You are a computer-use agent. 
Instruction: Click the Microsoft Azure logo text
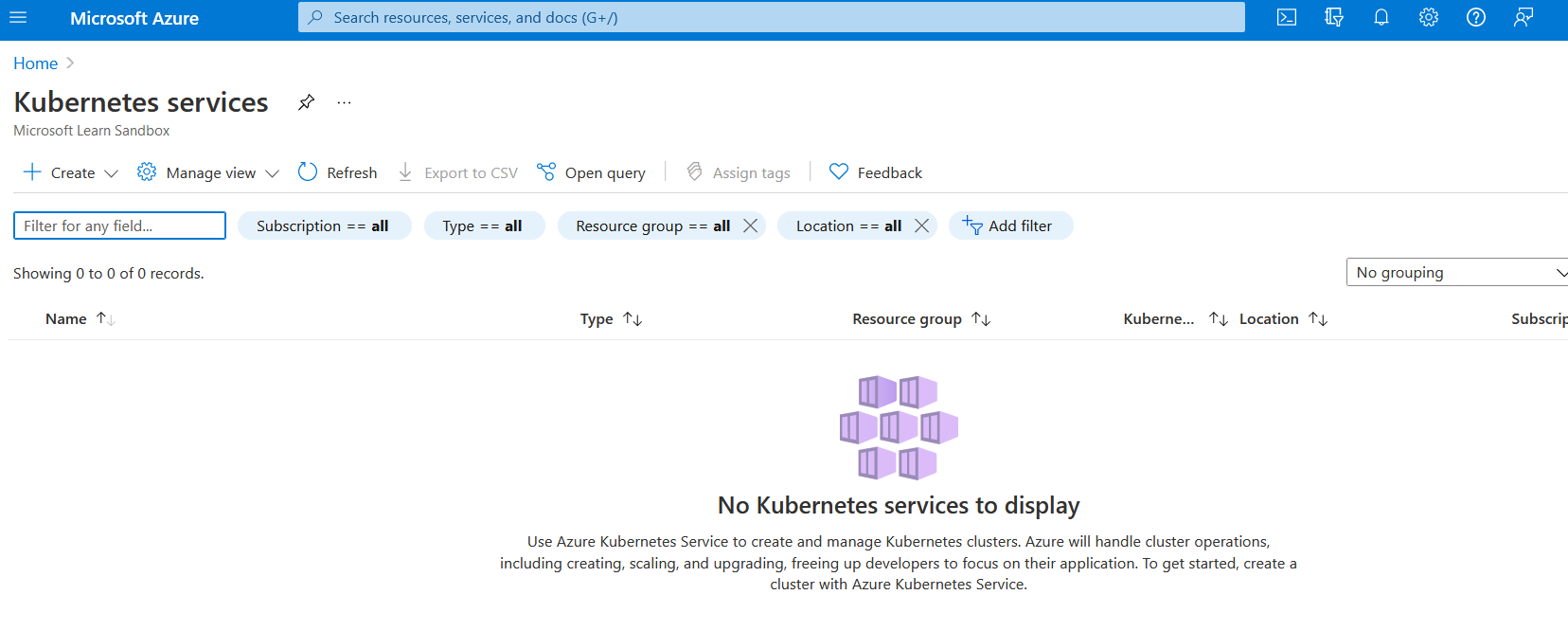[x=134, y=18]
